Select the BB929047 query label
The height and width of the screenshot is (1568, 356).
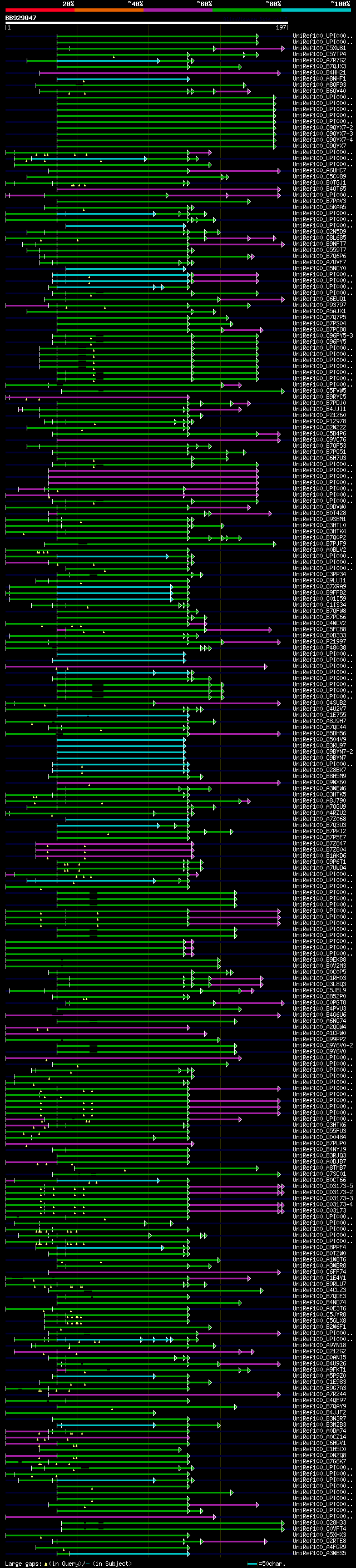pyautogui.click(x=21, y=18)
